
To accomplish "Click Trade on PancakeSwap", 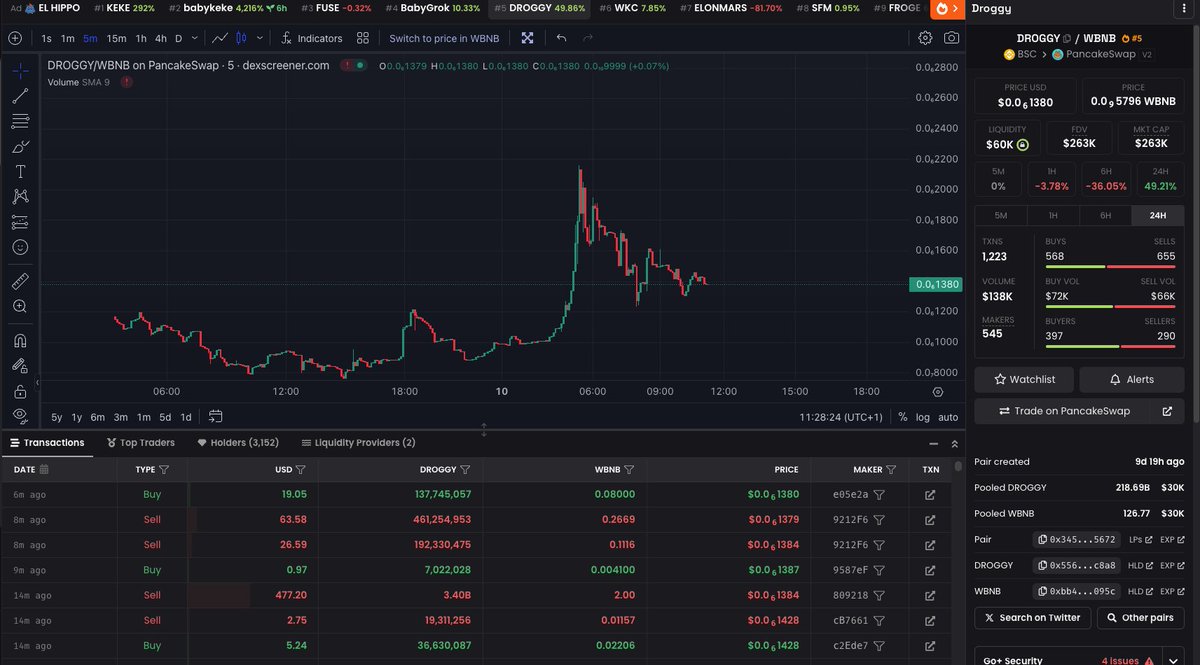I will pos(1064,411).
